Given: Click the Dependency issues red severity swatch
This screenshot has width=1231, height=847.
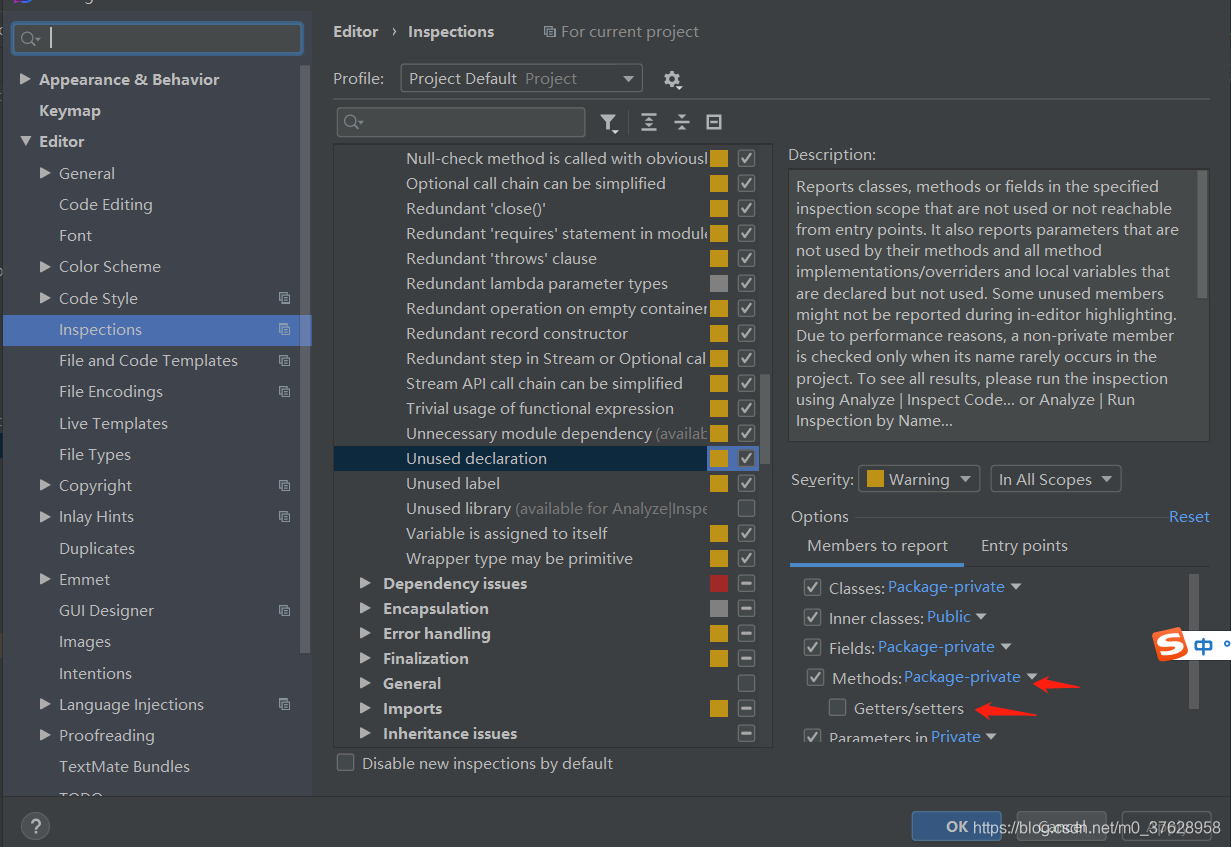Looking at the screenshot, I should coord(718,583).
